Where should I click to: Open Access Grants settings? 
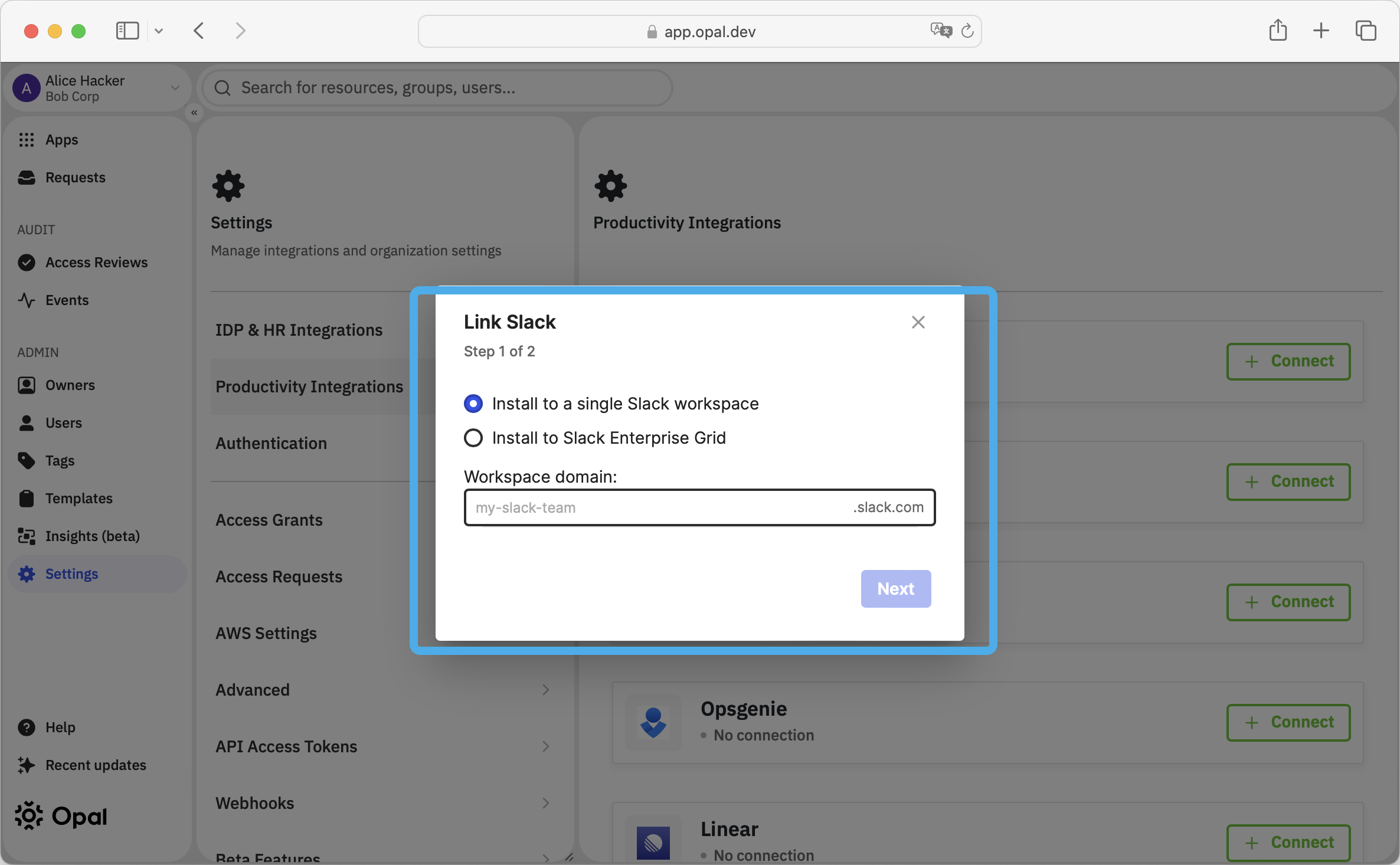click(269, 520)
